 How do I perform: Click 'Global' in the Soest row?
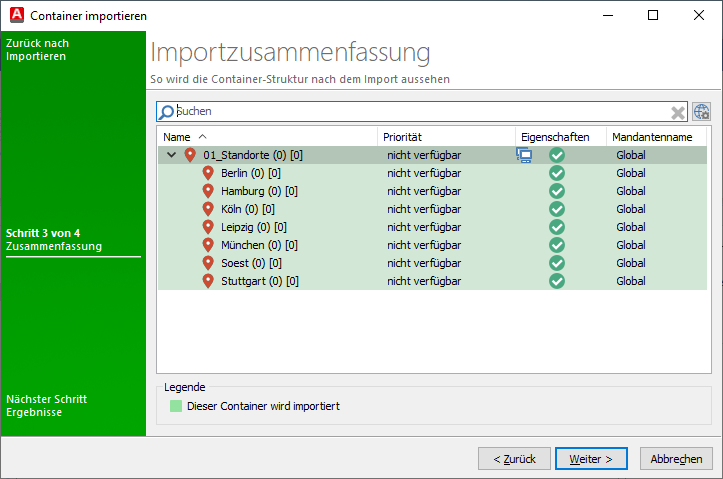click(630, 263)
